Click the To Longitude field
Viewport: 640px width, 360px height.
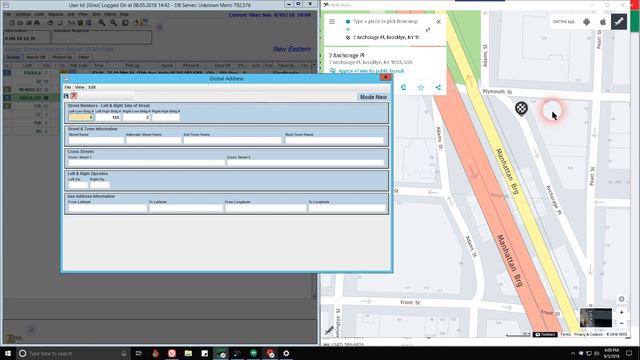pyautogui.click(x=347, y=208)
